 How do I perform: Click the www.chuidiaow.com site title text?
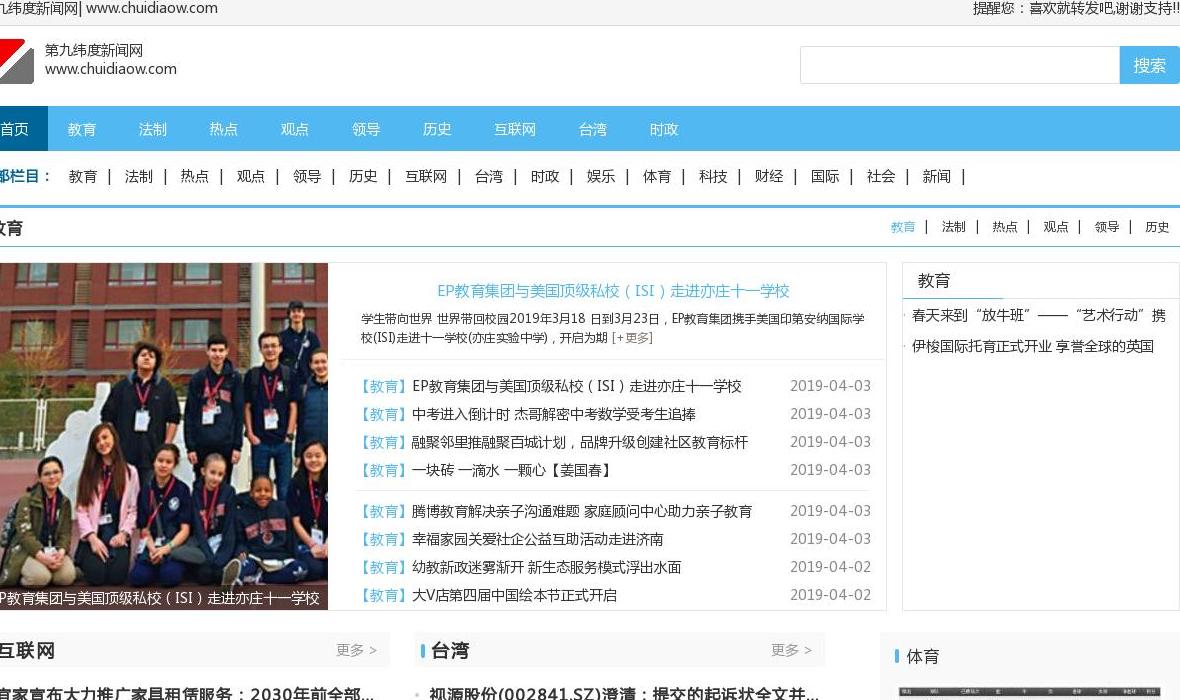pos(111,68)
